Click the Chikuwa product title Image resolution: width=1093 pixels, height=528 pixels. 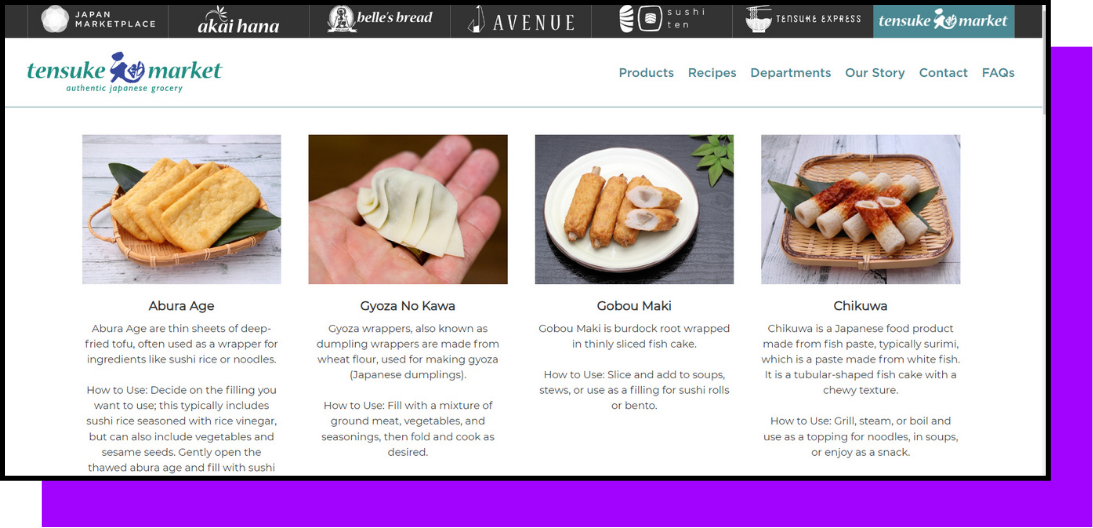pos(860,306)
